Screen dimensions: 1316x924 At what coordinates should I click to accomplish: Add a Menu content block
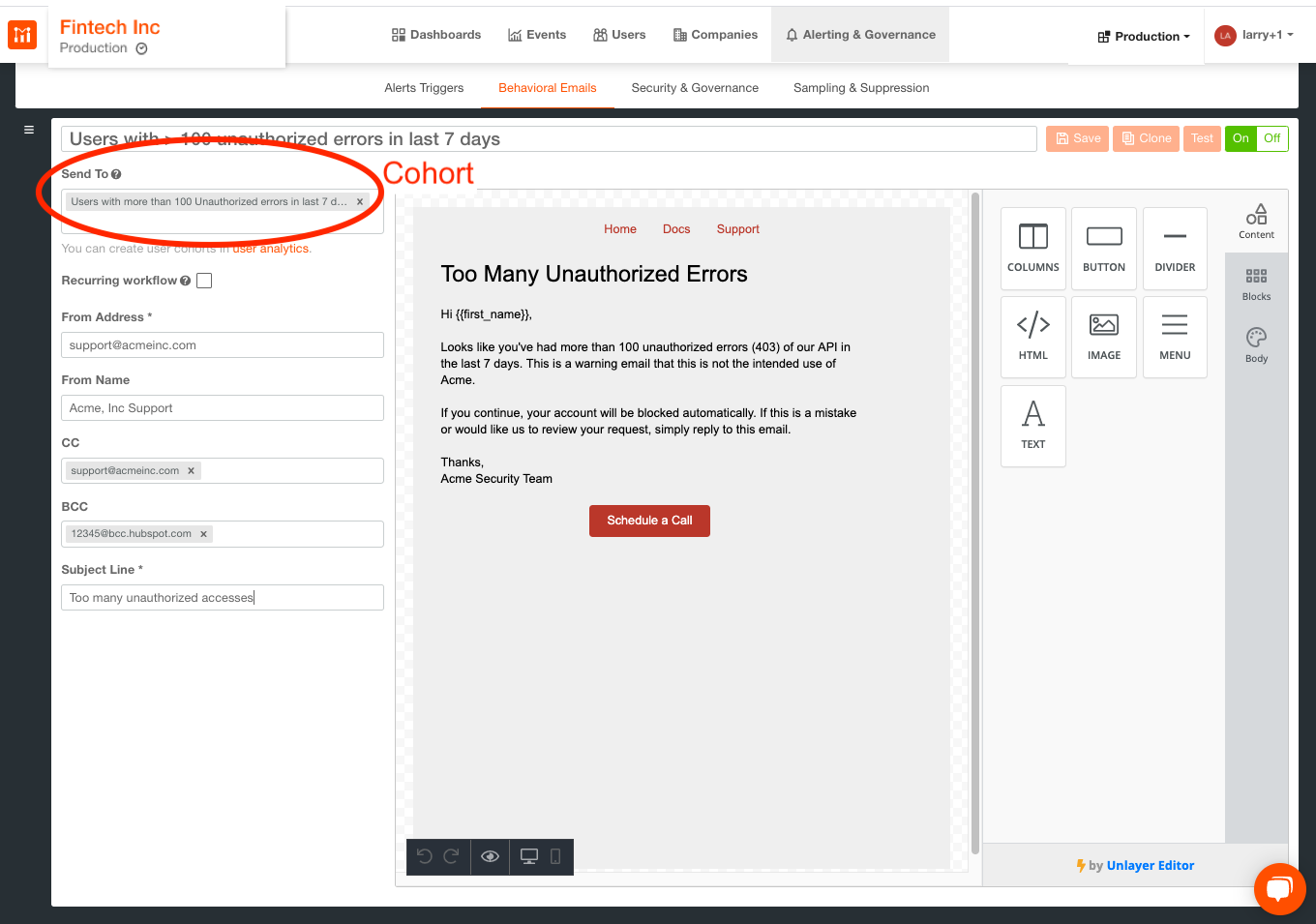coord(1175,337)
